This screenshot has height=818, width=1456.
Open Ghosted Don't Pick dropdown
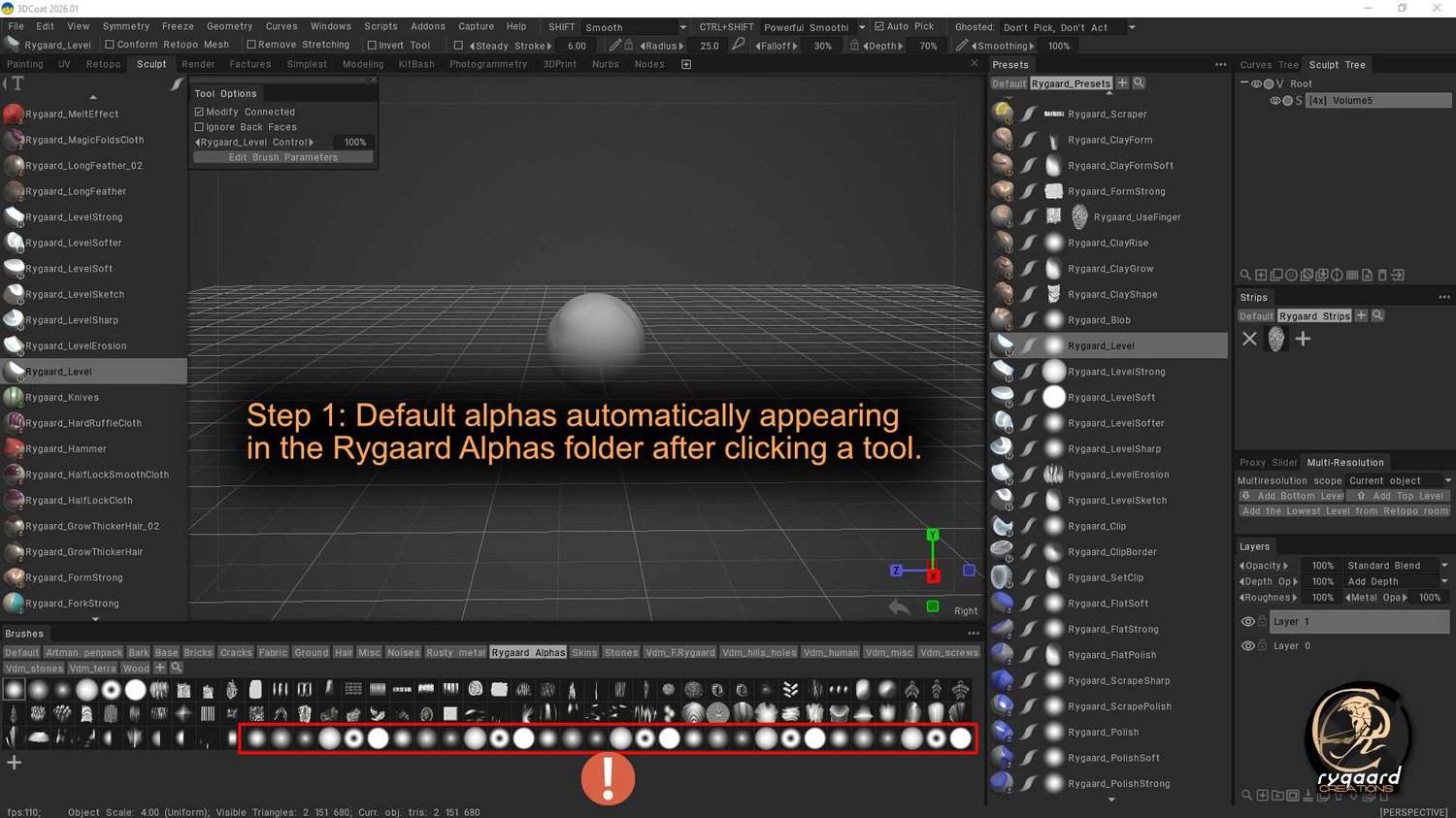pyautogui.click(x=1132, y=27)
